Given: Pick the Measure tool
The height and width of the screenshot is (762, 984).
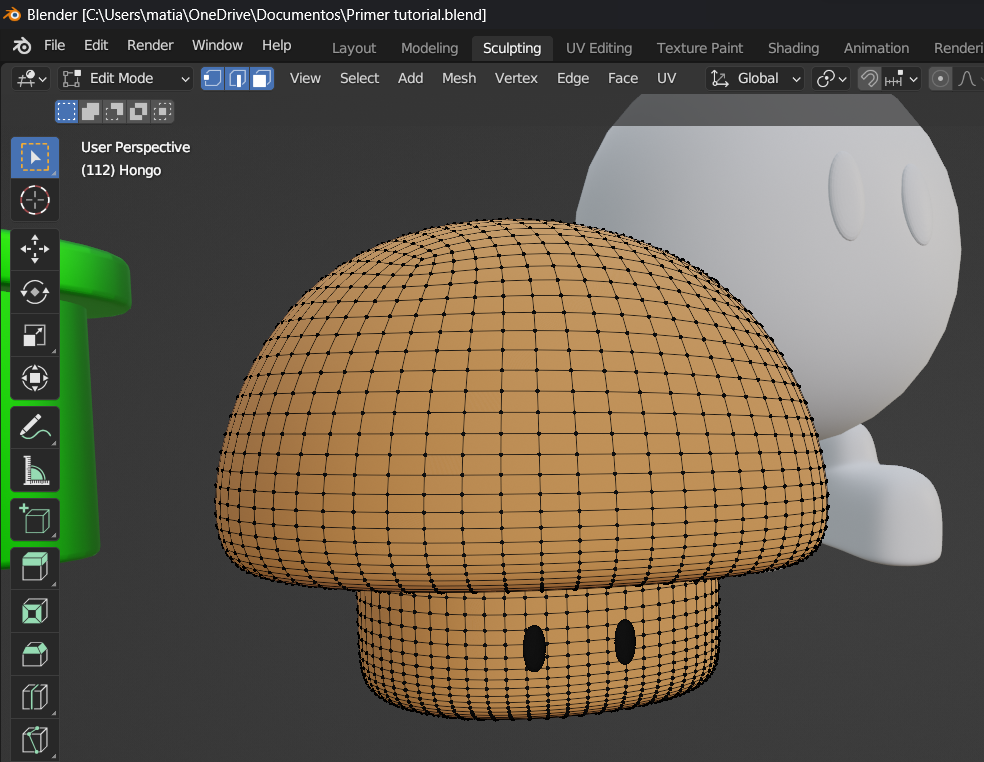Looking at the screenshot, I should [x=35, y=470].
